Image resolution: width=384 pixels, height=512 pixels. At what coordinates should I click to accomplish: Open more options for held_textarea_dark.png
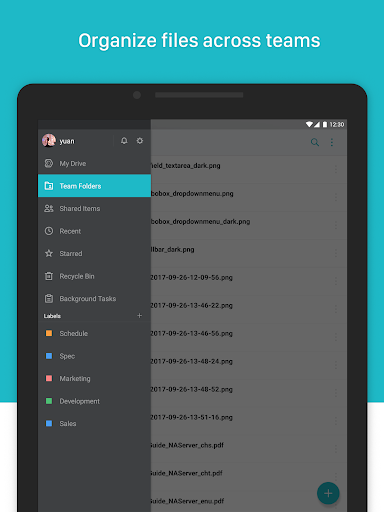(x=336, y=169)
